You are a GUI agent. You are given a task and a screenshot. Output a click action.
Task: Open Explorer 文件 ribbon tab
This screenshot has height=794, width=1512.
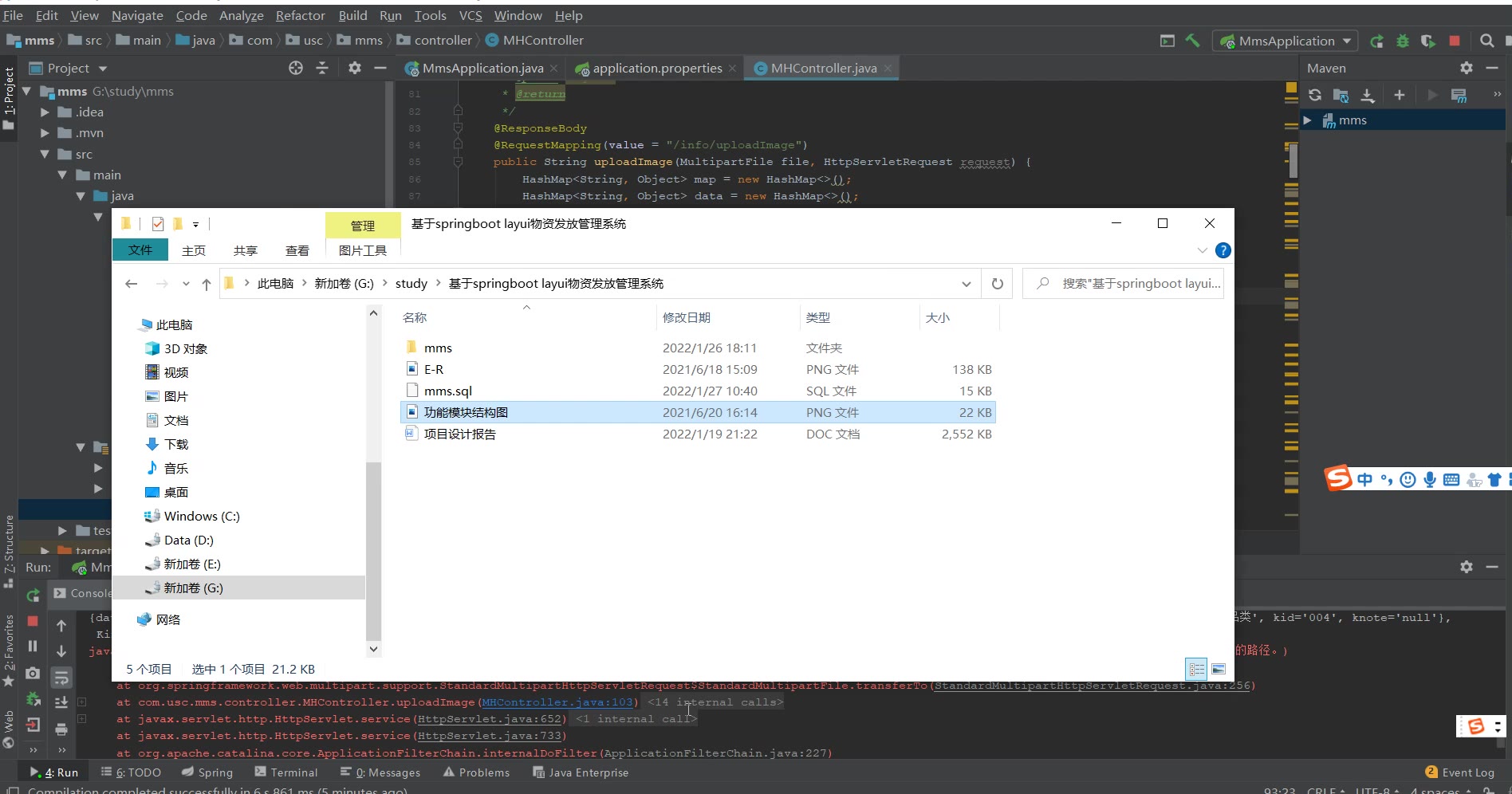(x=140, y=250)
